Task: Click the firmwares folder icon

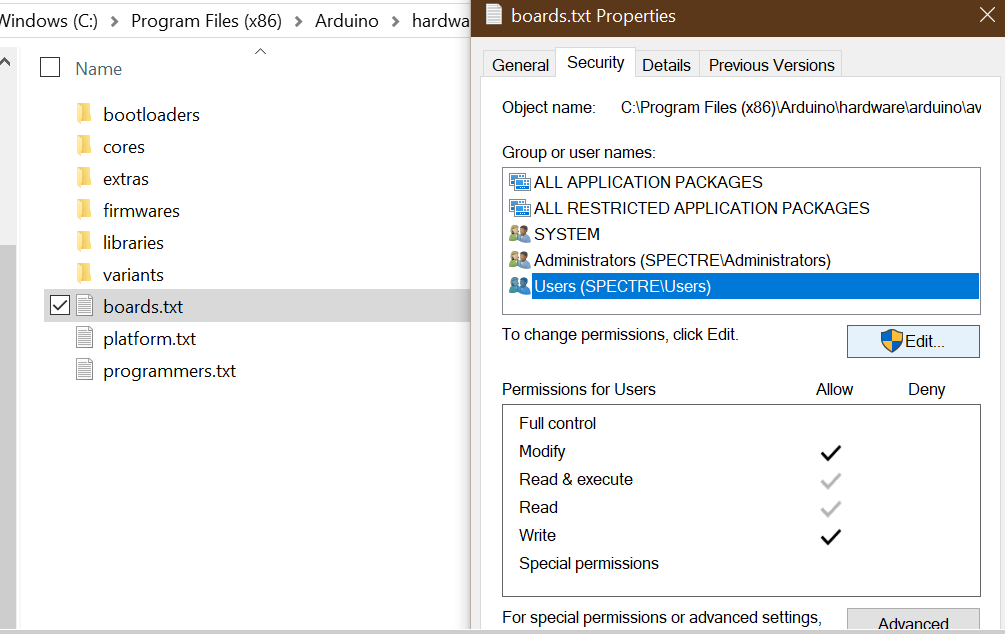Action: [x=85, y=210]
